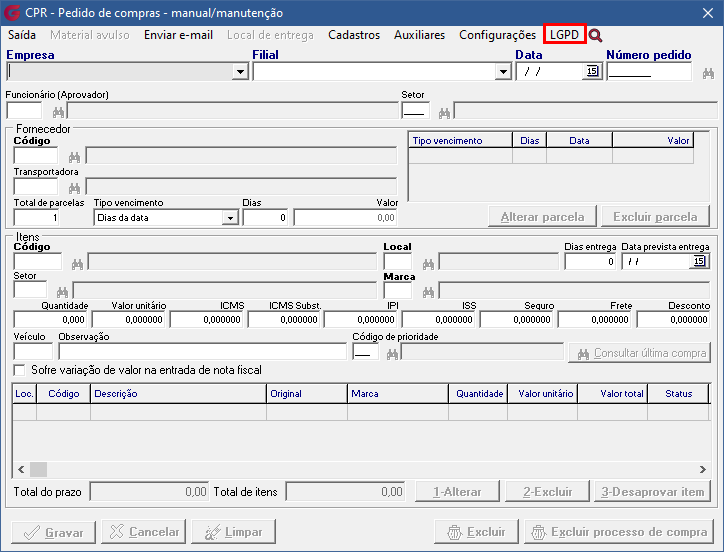Click the Total de parcelas field
Viewport: 724px width, 552px height.
pyautogui.click(x=36, y=218)
